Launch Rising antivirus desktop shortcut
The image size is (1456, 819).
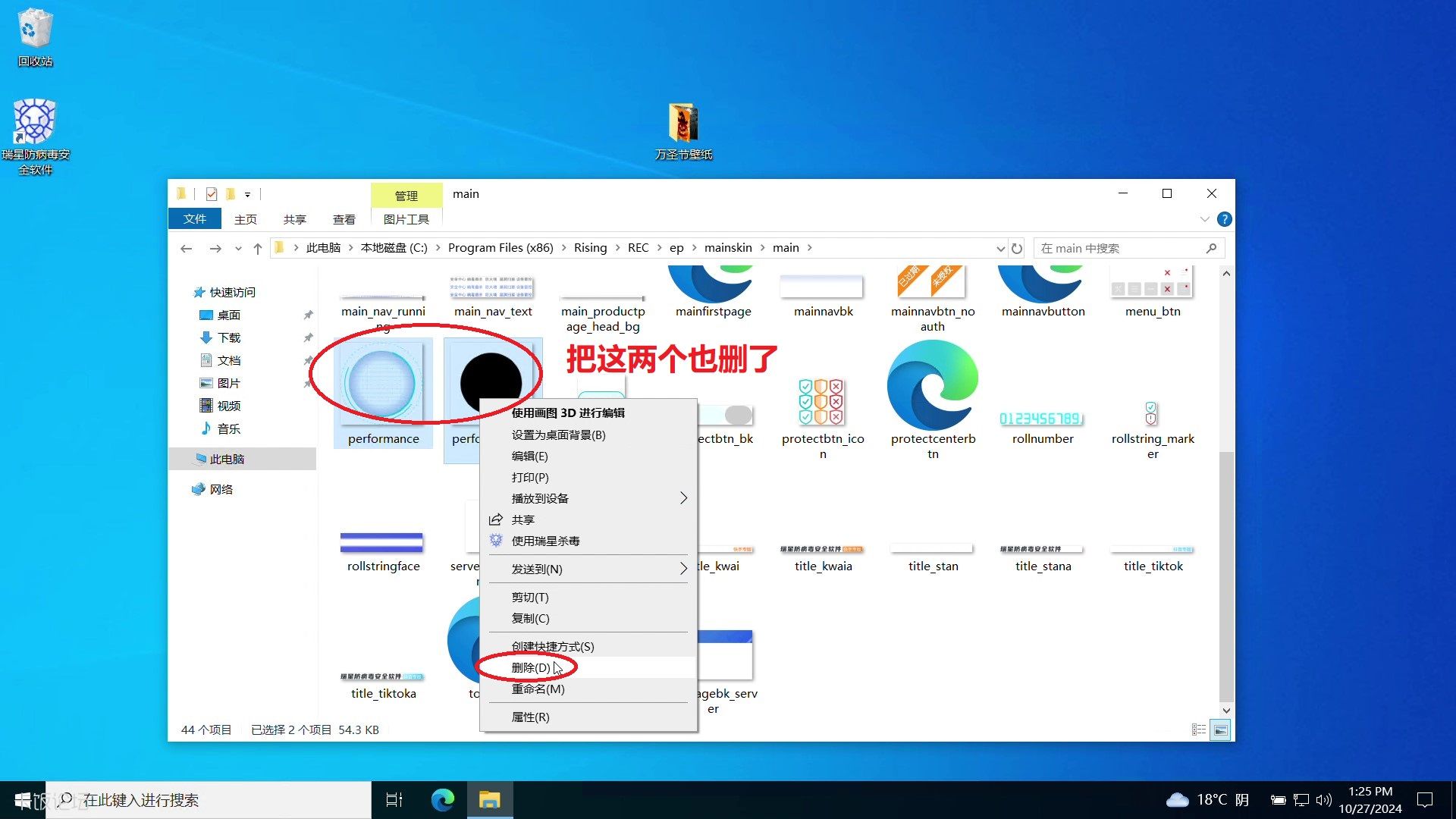pyautogui.click(x=35, y=136)
